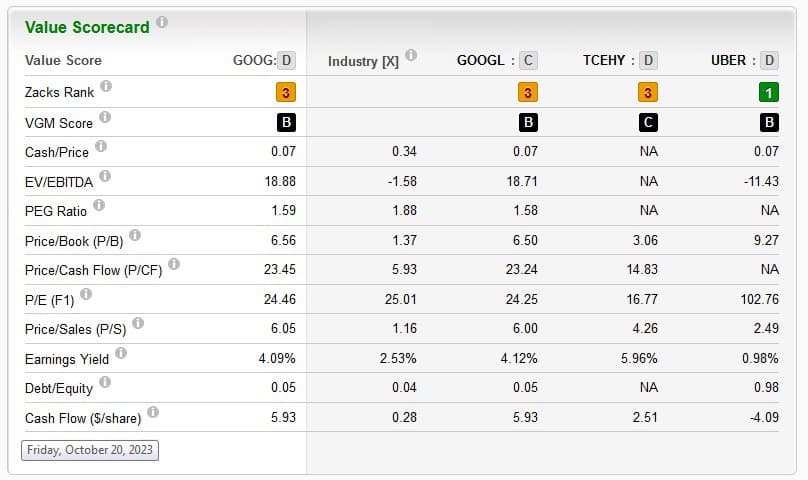Show VGM Score info tooltip icon
Screen dimensions: 808x480
click(x=105, y=118)
